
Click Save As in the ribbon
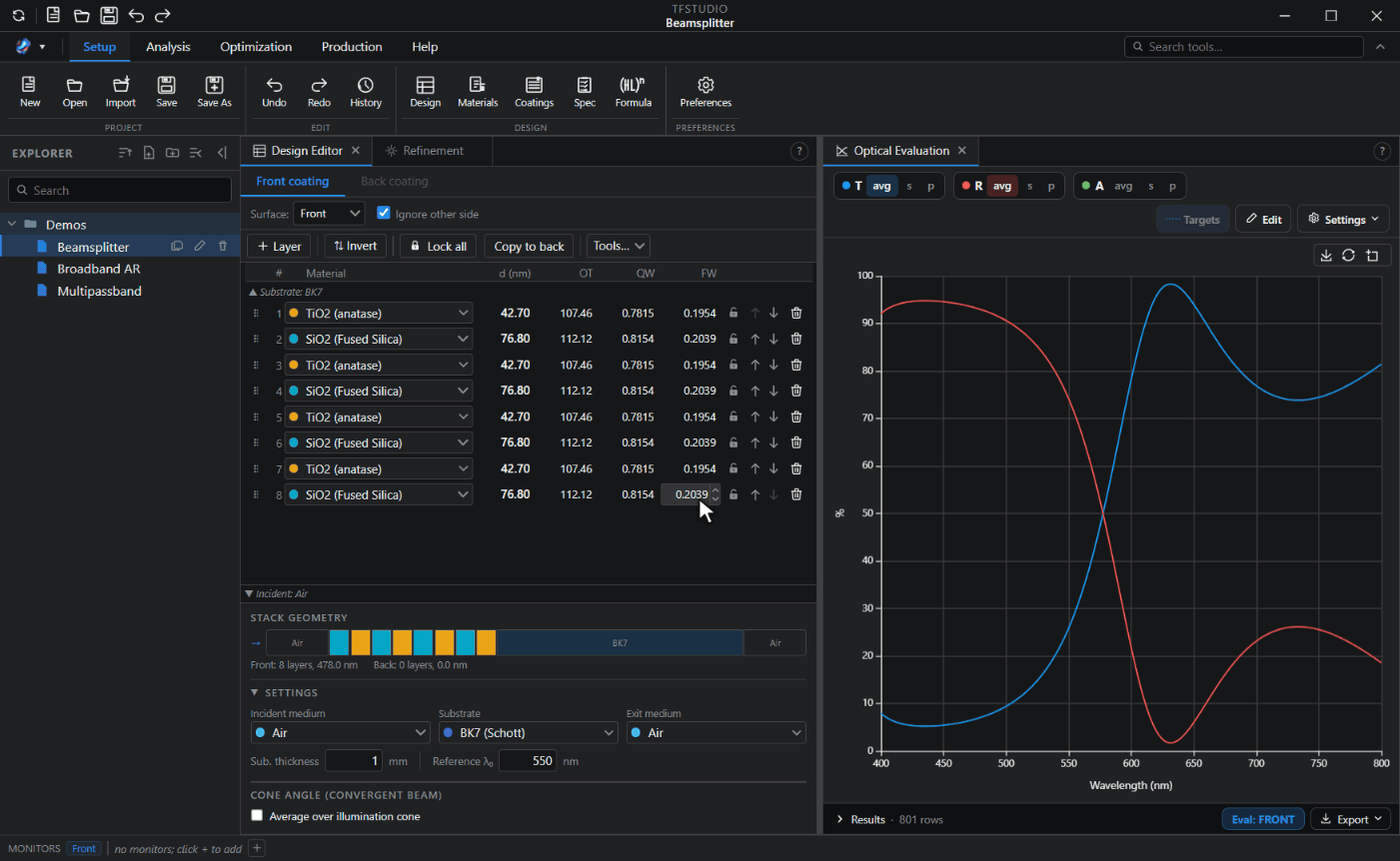(214, 92)
